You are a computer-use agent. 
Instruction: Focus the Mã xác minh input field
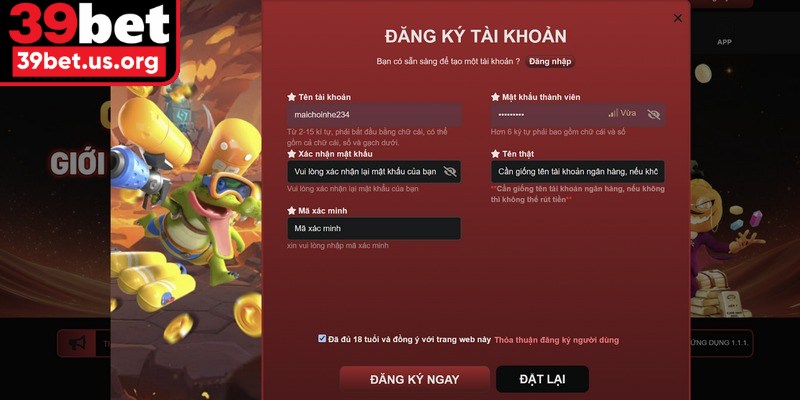point(374,229)
